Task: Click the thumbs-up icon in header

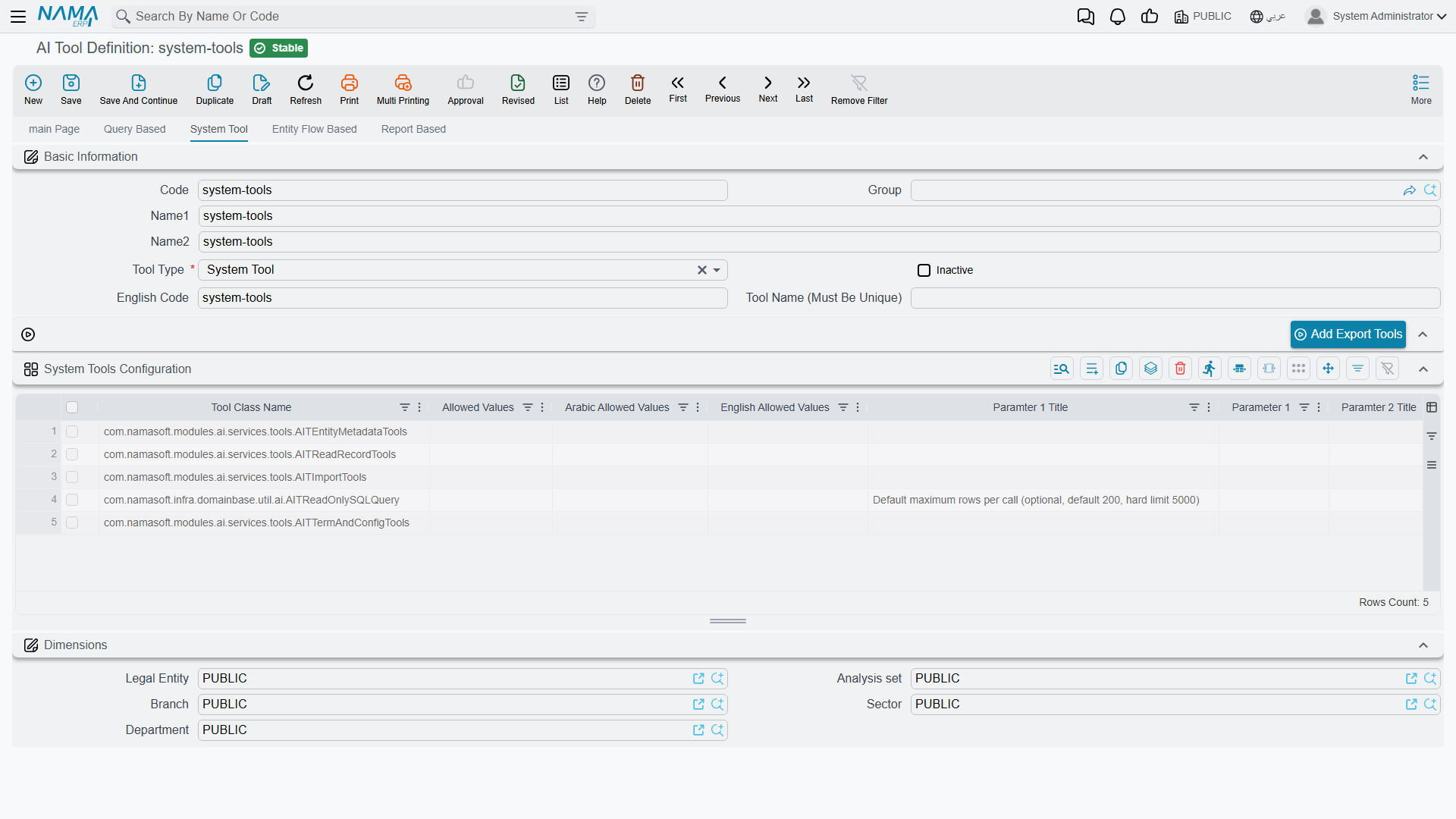Action: [1150, 17]
